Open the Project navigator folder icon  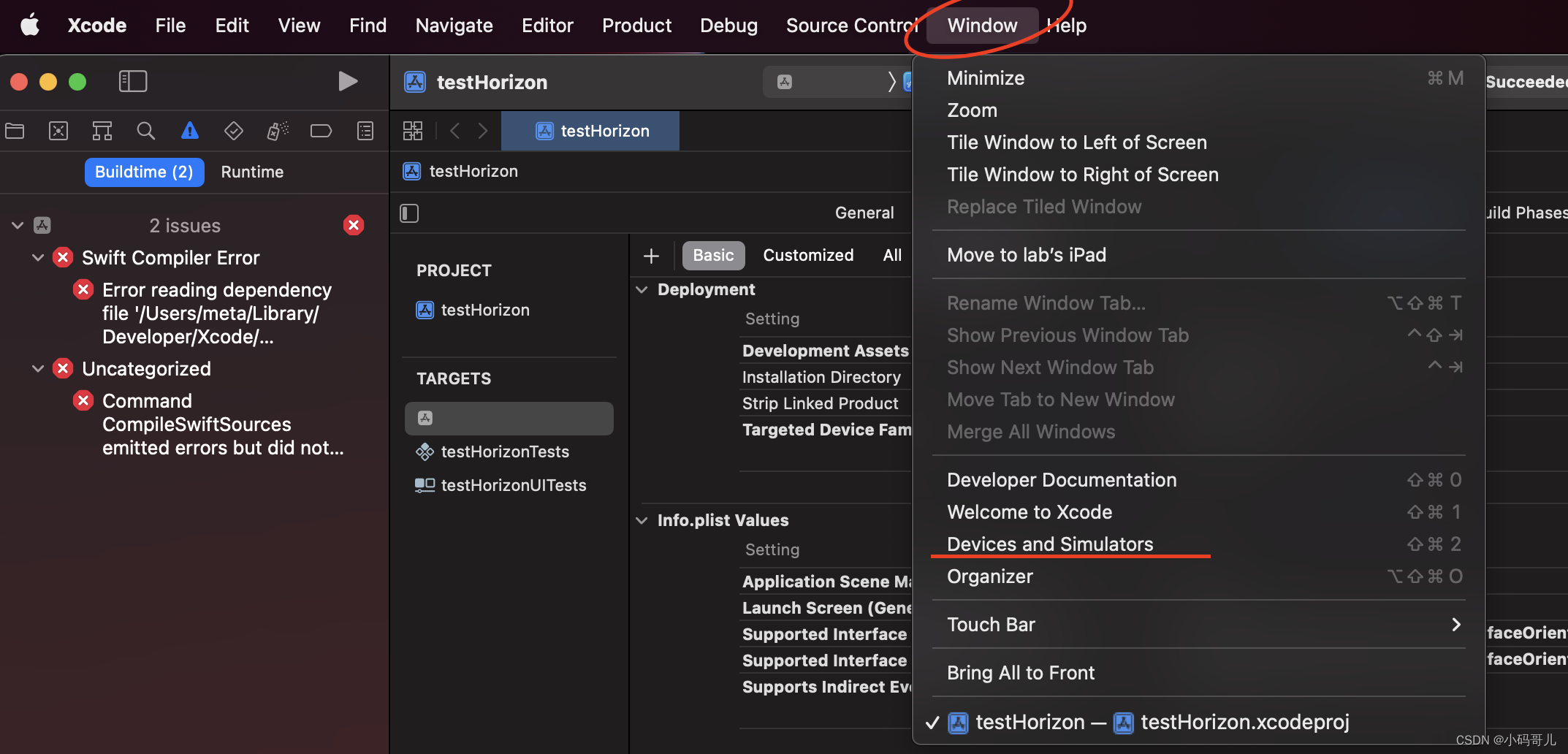point(15,131)
